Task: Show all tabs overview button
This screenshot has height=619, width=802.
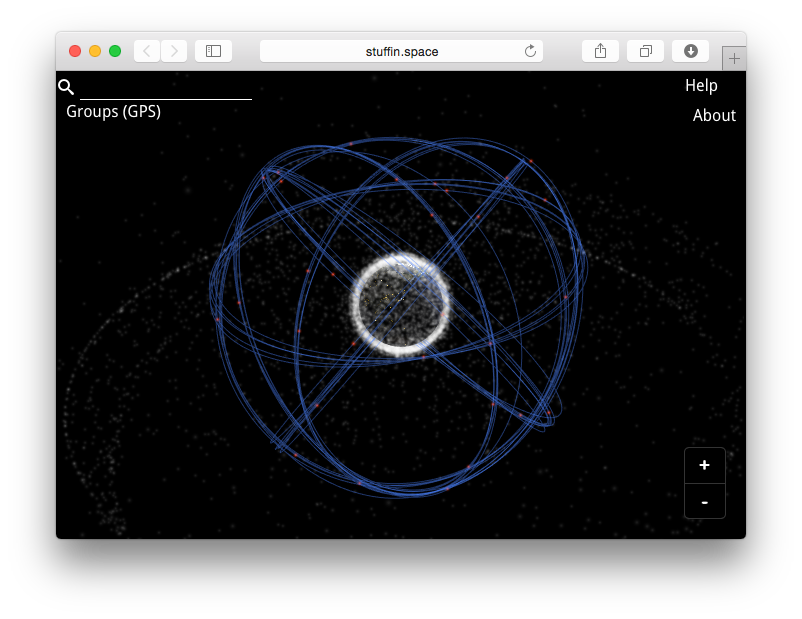Action: (645, 51)
